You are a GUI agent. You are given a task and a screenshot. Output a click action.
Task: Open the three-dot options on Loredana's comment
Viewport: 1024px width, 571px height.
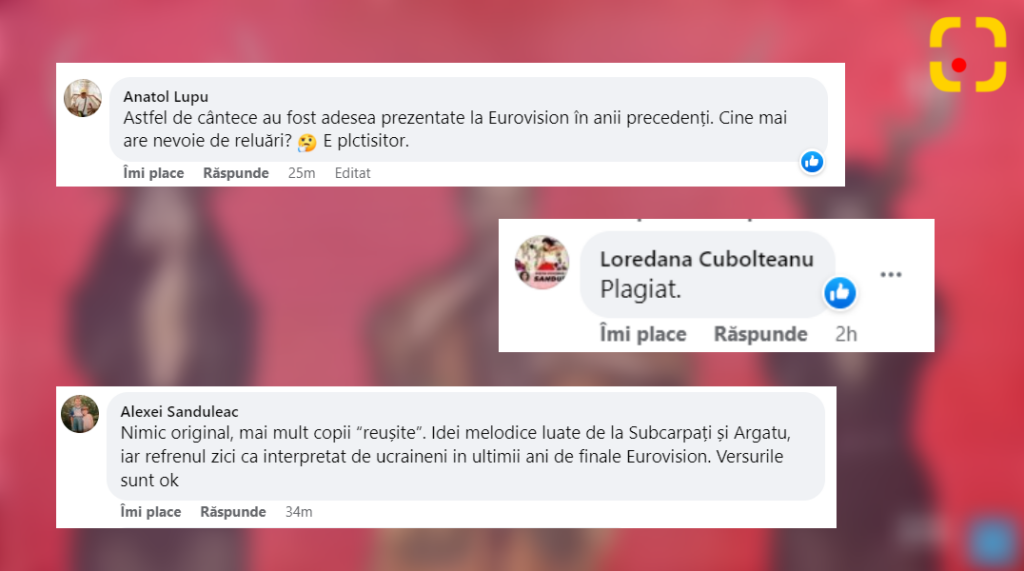pos(891,274)
